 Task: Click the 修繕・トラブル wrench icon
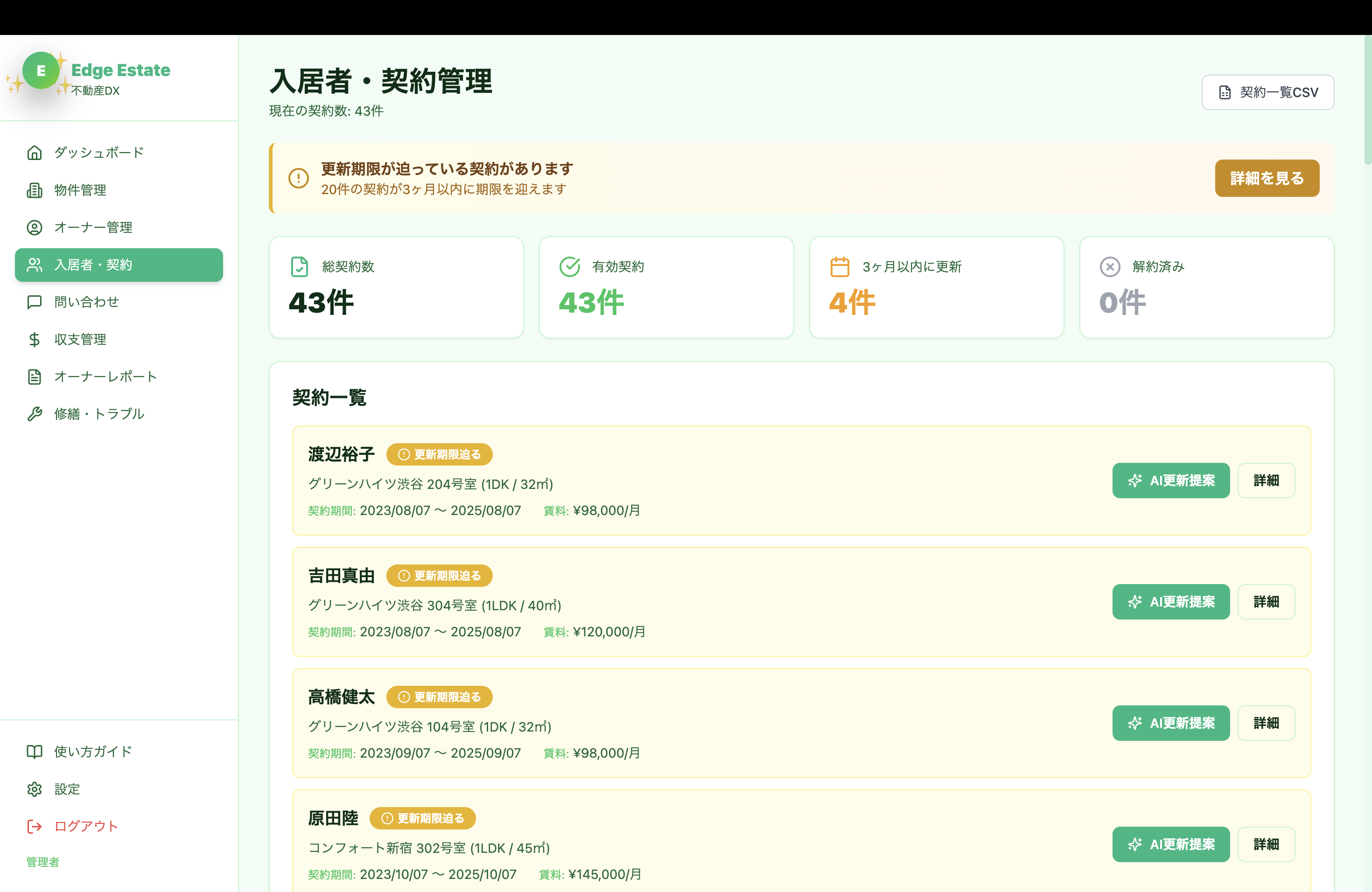tap(35, 414)
